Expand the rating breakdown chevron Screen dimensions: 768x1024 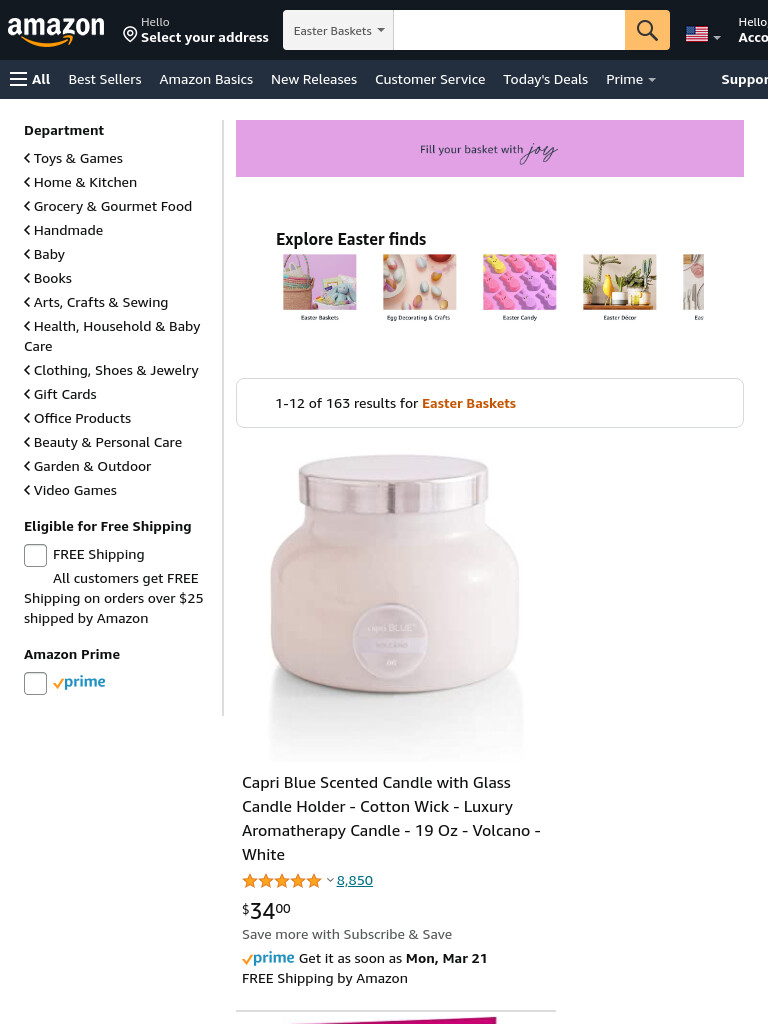coord(330,880)
